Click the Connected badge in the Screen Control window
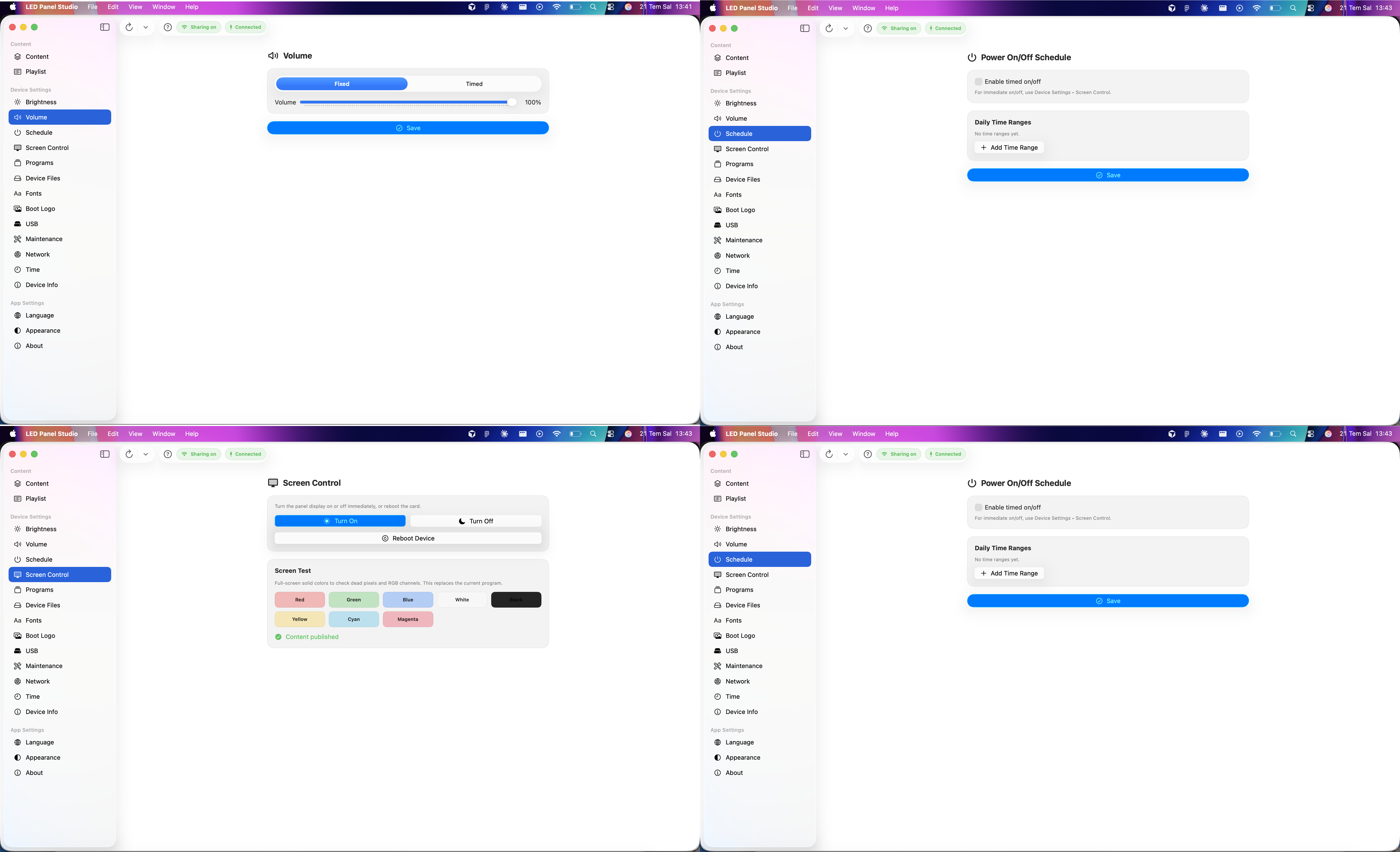Image resolution: width=1400 pixels, height=852 pixels. [245, 454]
